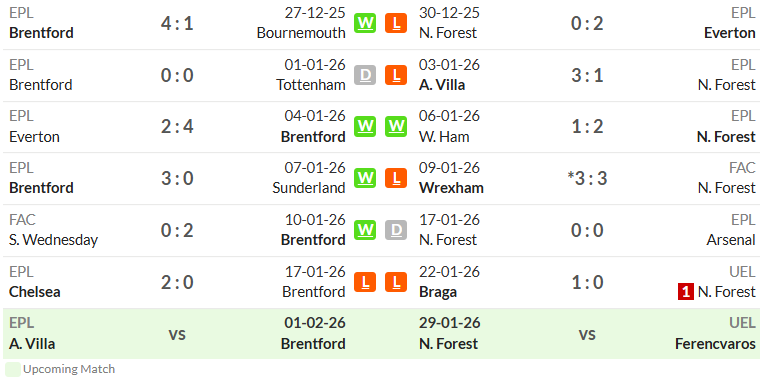
Task: Click the orange L badge for Chelsea vs Brentford
Action: coord(365,282)
